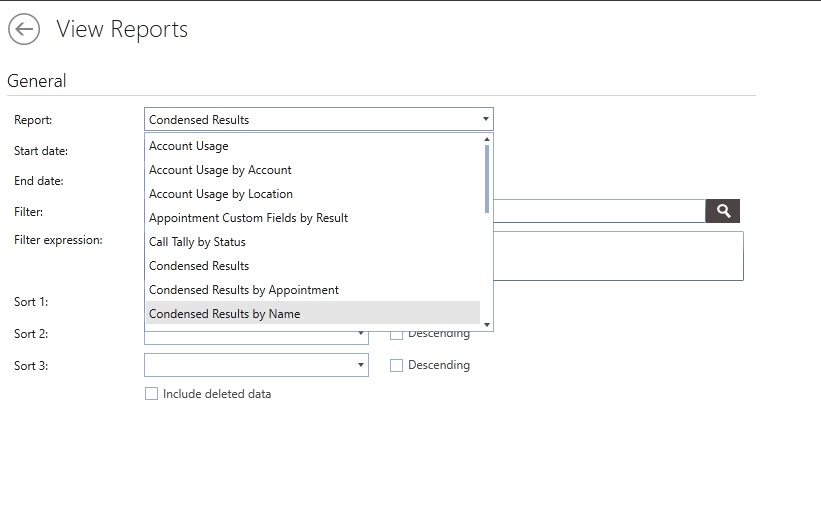This screenshot has height=520, width=821.
Task: Click the magnifier search button beside Filter
Action: tap(723, 211)
